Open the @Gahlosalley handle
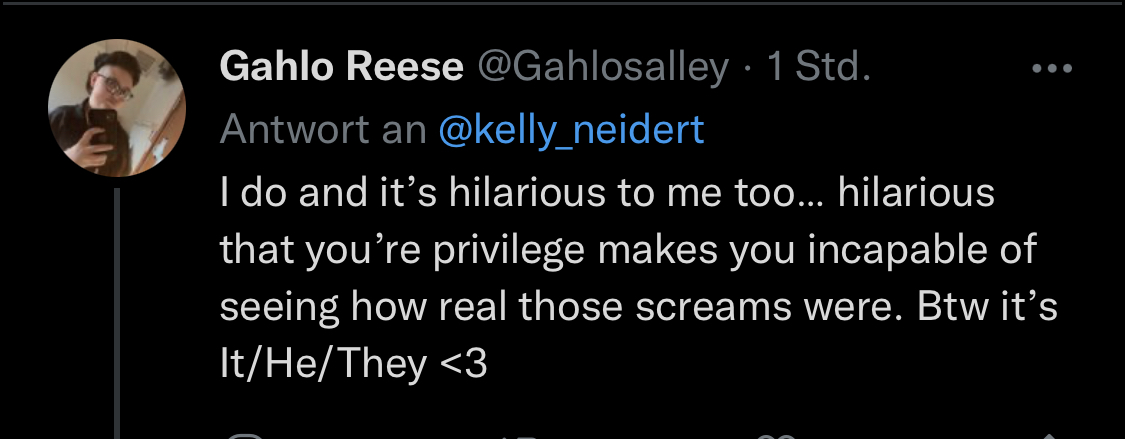1125x439 pixels. pyautogui.click(x=603, y=69)
